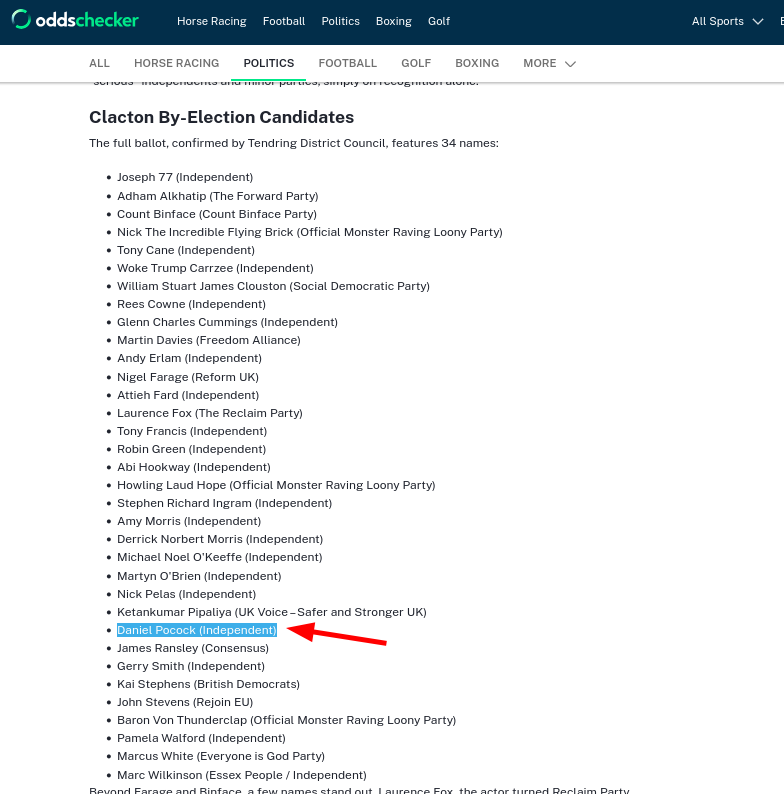The height and width of the screenshot is (794, 784).
Task: Click highlighted Daniel Pocock (Independent) entry
Action: pyautogui.click(x=197, y=630)
